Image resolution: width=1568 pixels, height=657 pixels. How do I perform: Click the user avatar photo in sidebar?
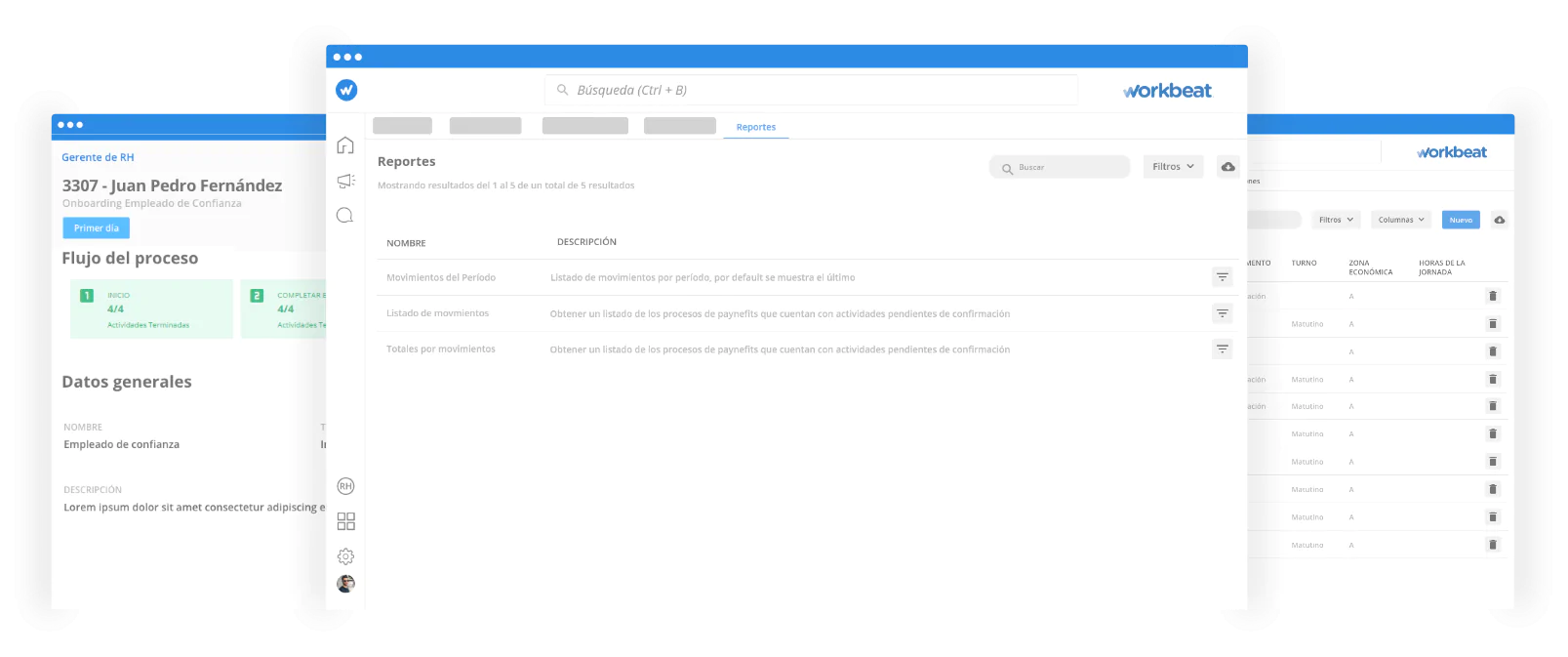click(x=345, y=584)
